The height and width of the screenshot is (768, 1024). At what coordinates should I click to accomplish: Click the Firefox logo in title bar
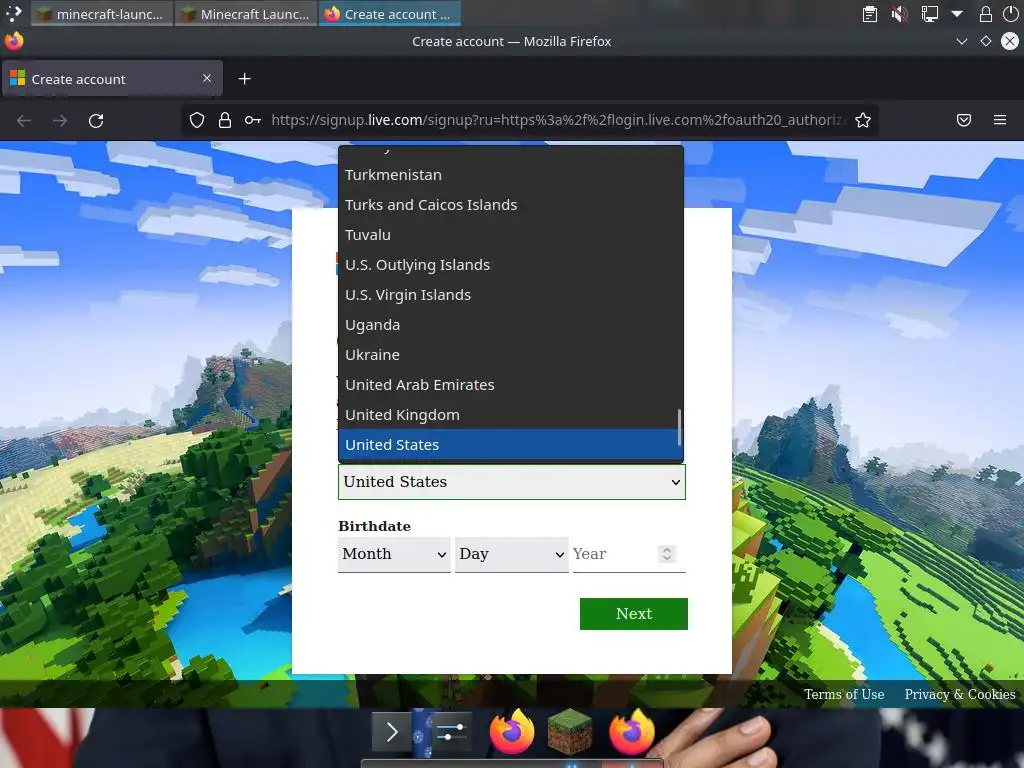click(14, 41)
